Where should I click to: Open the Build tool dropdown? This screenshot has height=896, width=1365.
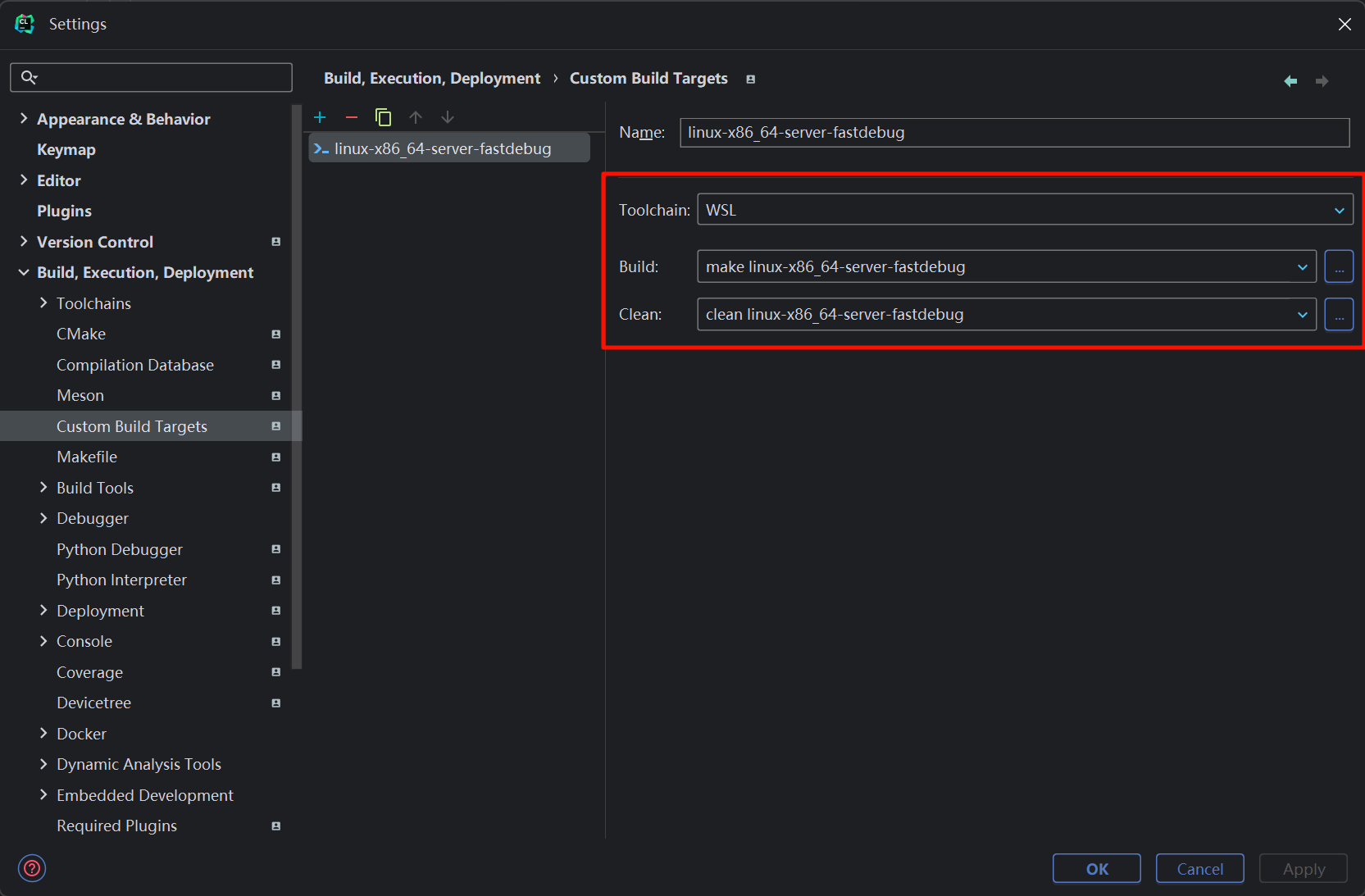pyautogui.click(x=1007, y=266)
